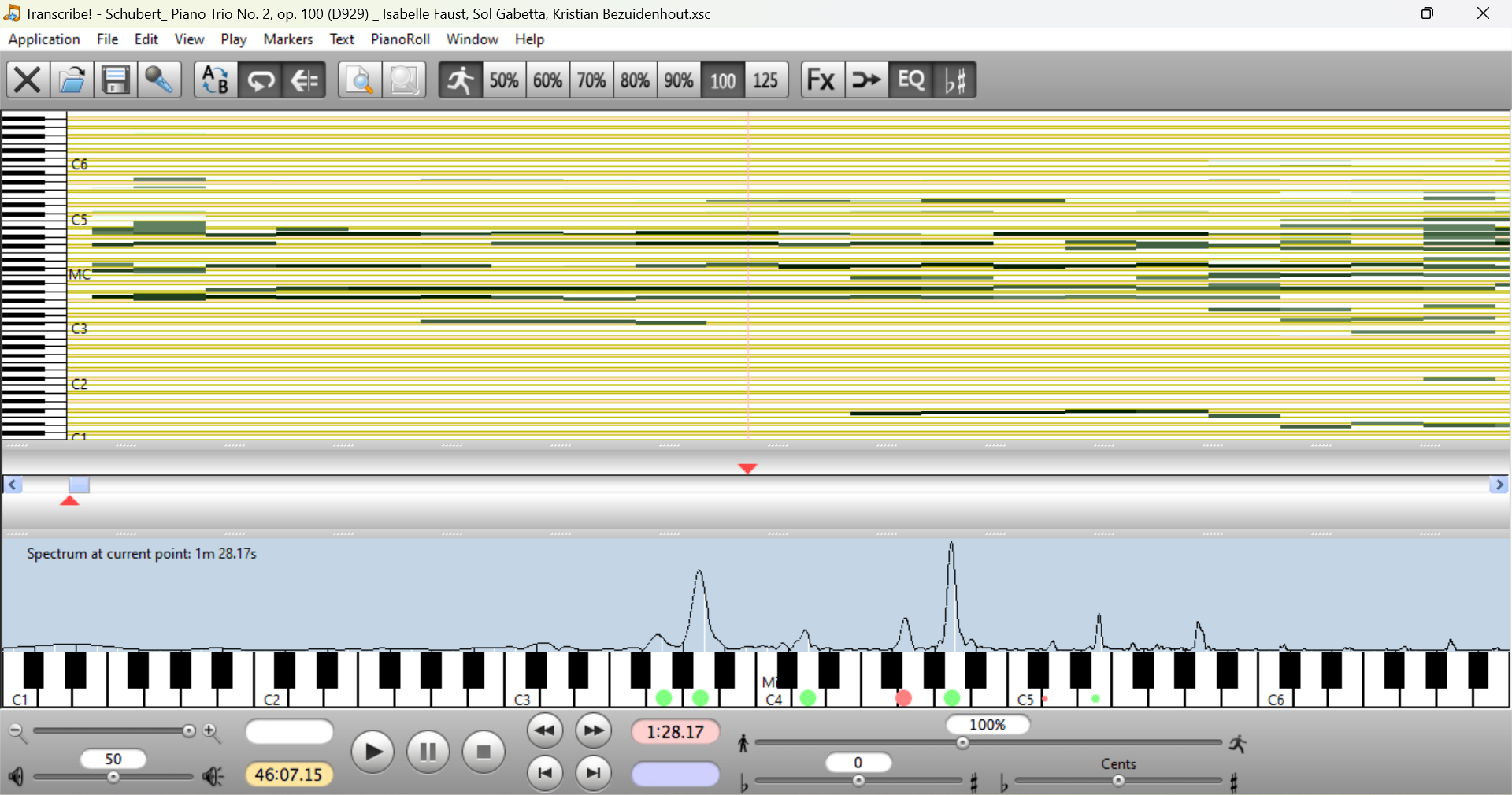The width and height of the screenshot is (1512, 795).
Task: Click the zoom-to-selection toolbar icon
Action: click(x=404, y=80)
